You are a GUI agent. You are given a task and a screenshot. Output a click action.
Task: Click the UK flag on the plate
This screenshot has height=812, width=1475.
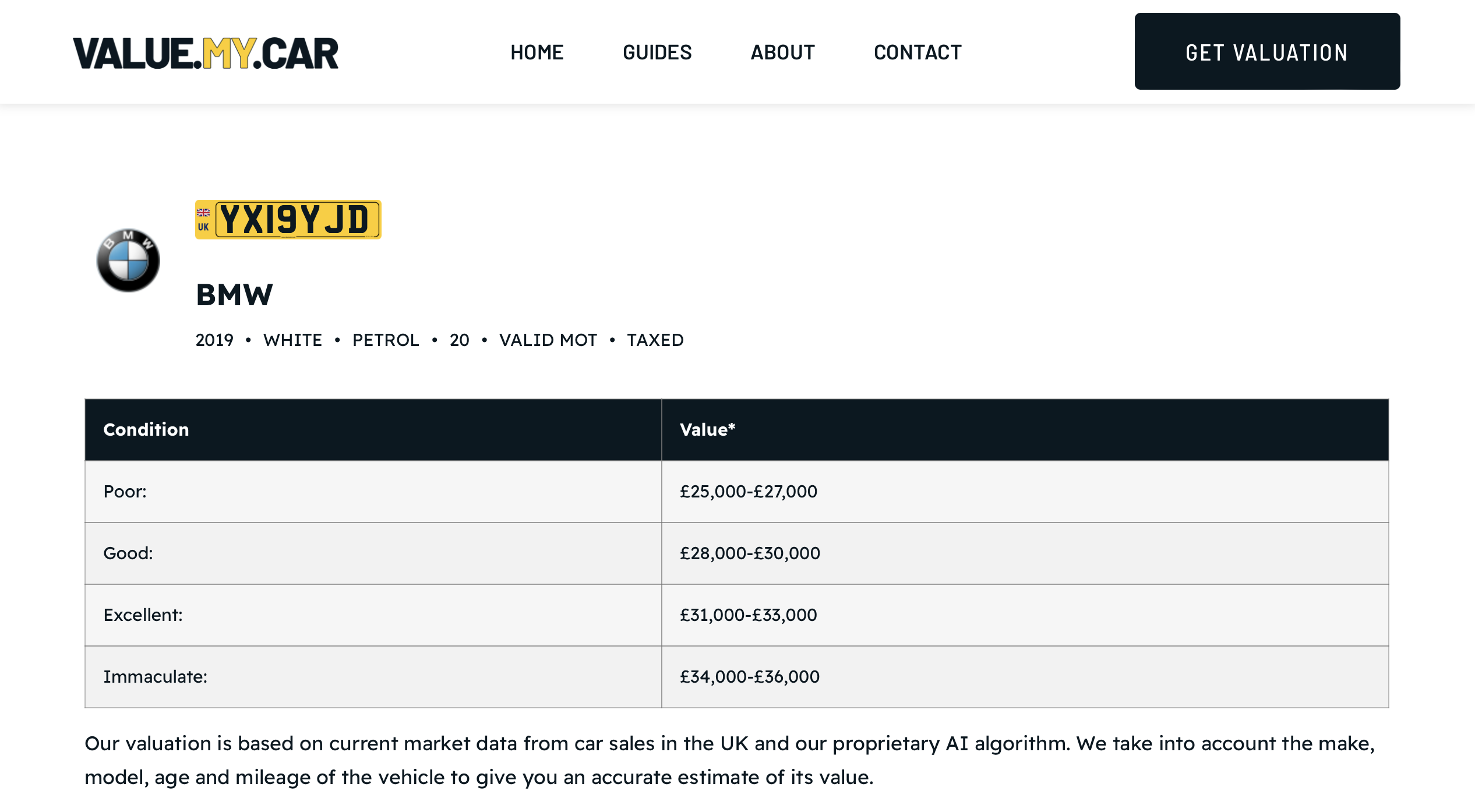203,213
